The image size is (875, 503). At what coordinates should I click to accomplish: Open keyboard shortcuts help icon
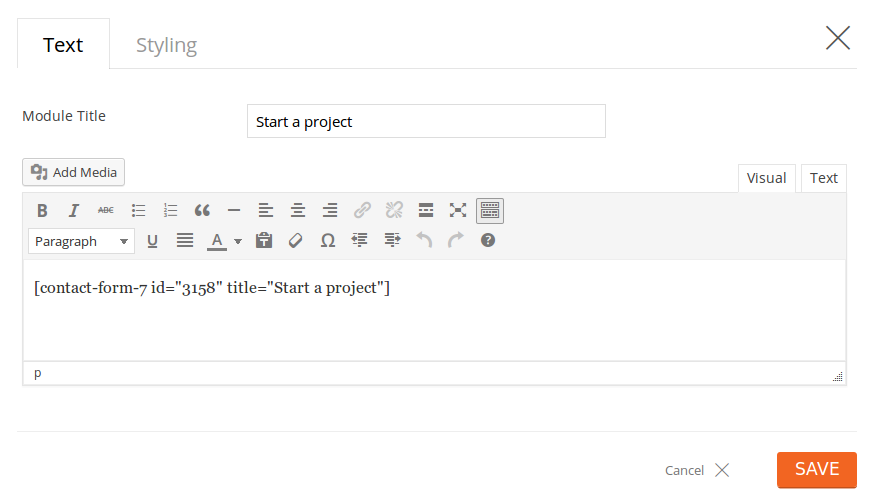tap(488, 240)
